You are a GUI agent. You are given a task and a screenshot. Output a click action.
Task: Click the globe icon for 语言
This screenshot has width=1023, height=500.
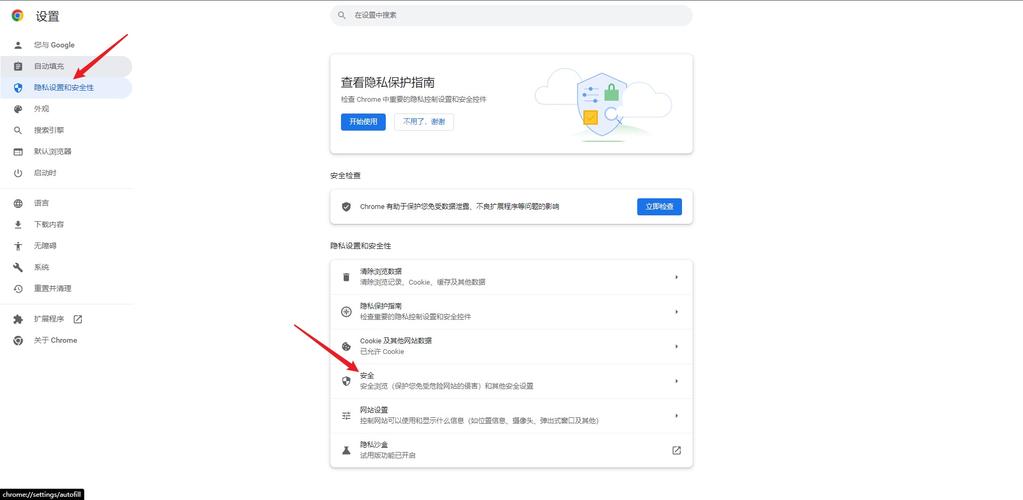(18, 203)
